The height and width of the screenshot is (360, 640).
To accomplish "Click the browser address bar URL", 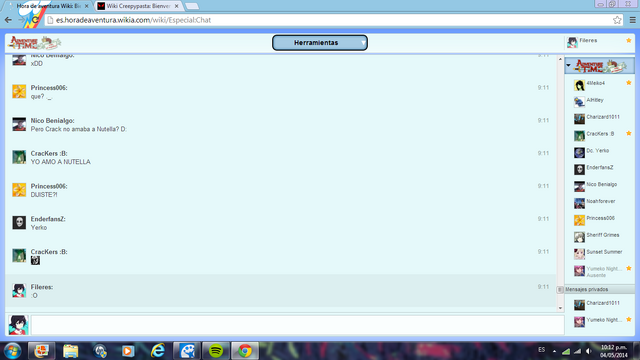I will pyautogui.click(x=133, y=20).
